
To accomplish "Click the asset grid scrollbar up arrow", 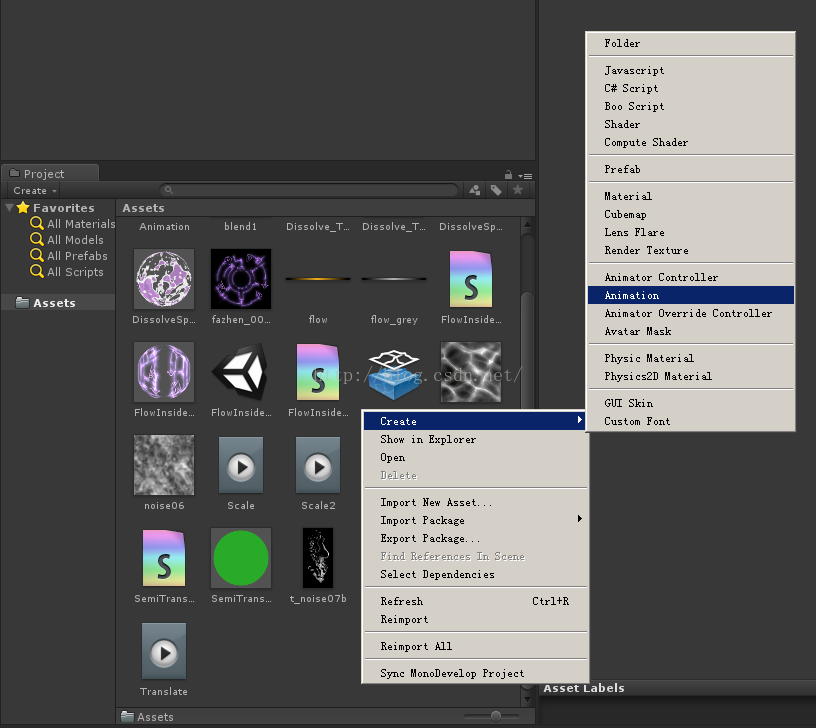I will pyautogui.click(x=527, y=225).
